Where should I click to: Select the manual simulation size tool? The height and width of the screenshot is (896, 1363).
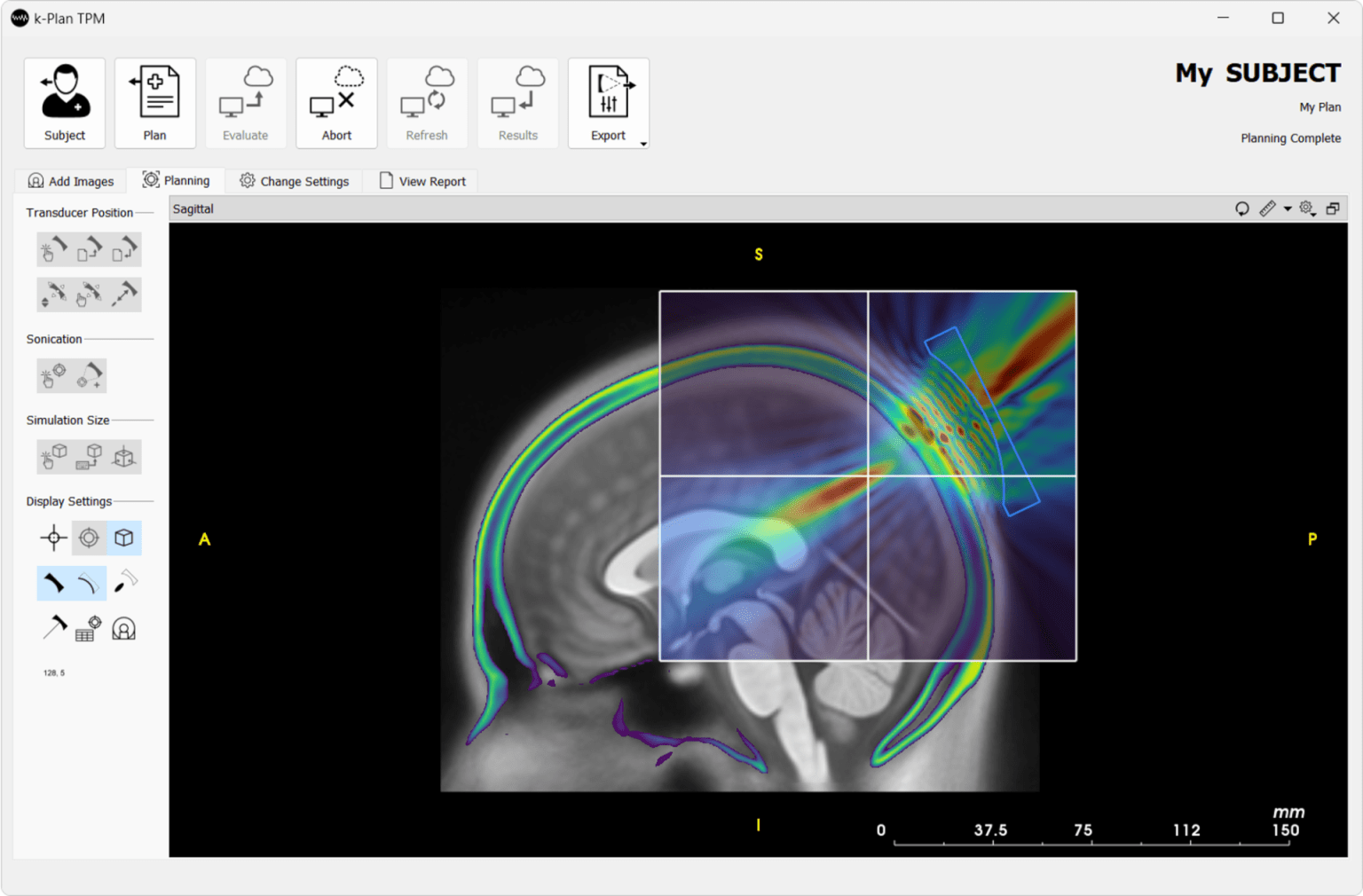[52, 456]
